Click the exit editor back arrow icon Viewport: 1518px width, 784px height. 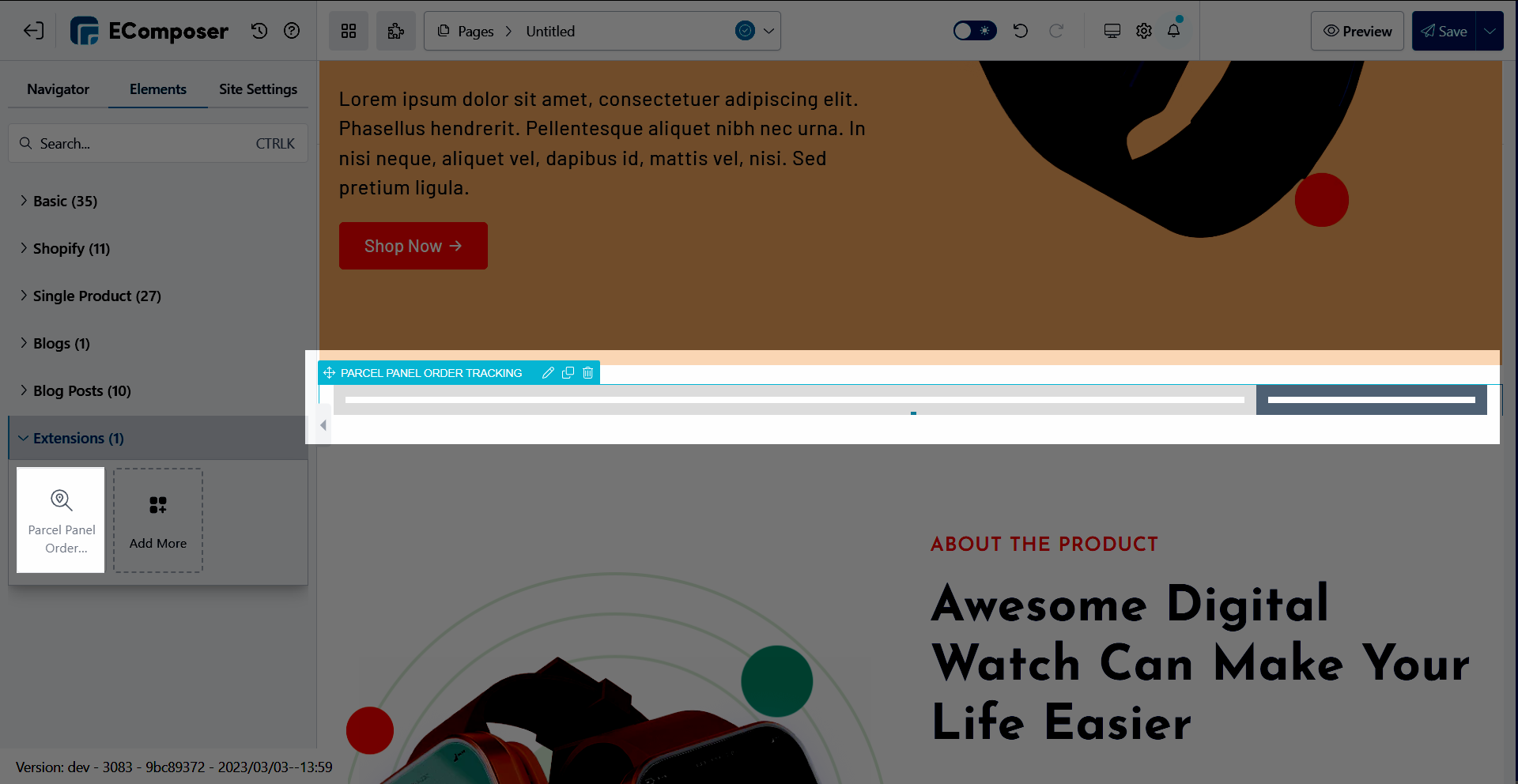point(33,31)
